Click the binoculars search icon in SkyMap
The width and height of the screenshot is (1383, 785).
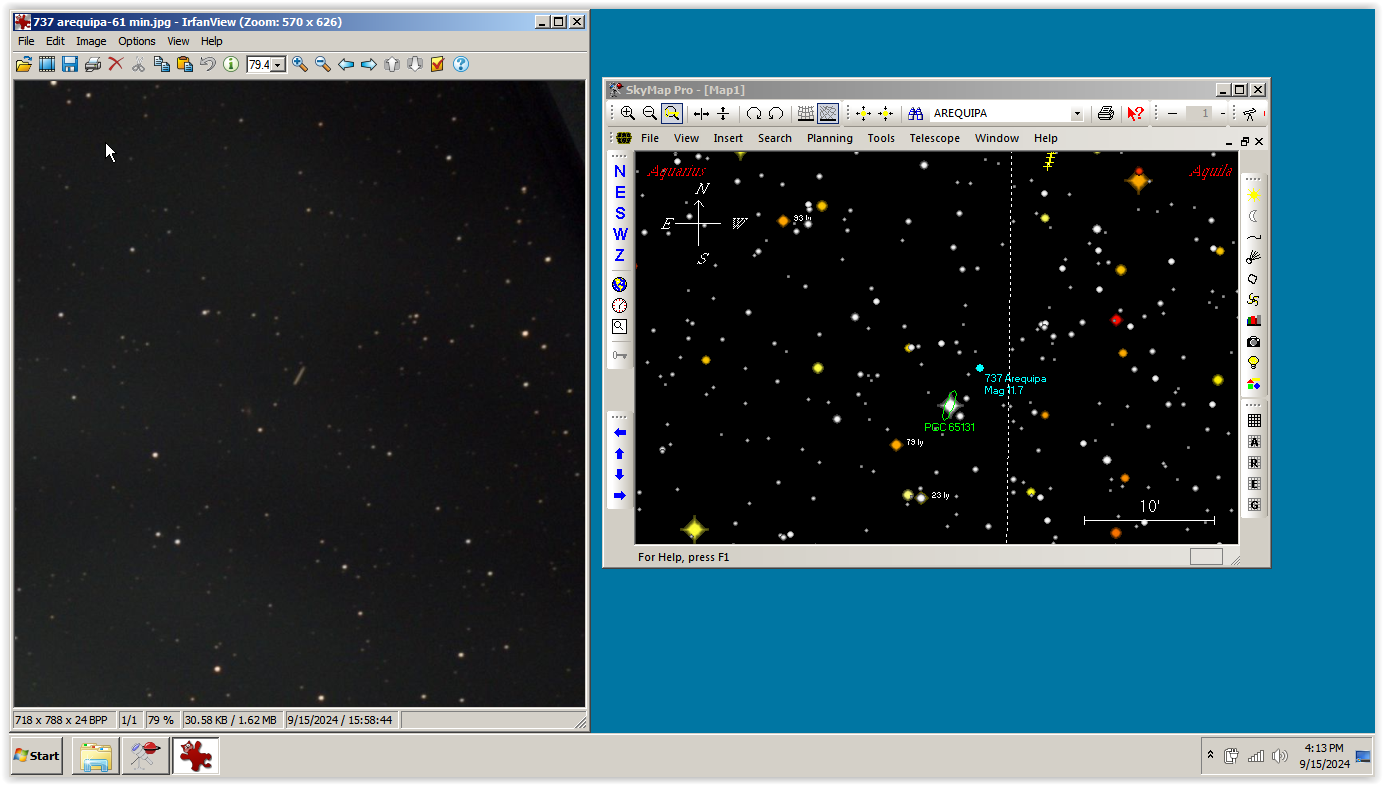pos(915,114)
